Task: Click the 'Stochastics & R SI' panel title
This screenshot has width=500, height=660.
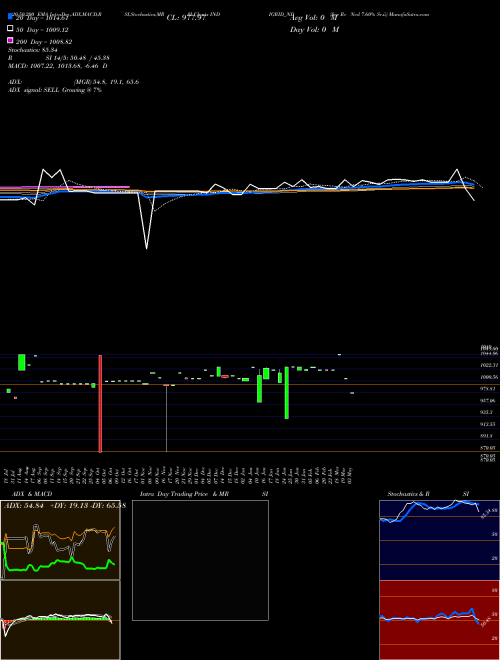Action: coord(428,494)
